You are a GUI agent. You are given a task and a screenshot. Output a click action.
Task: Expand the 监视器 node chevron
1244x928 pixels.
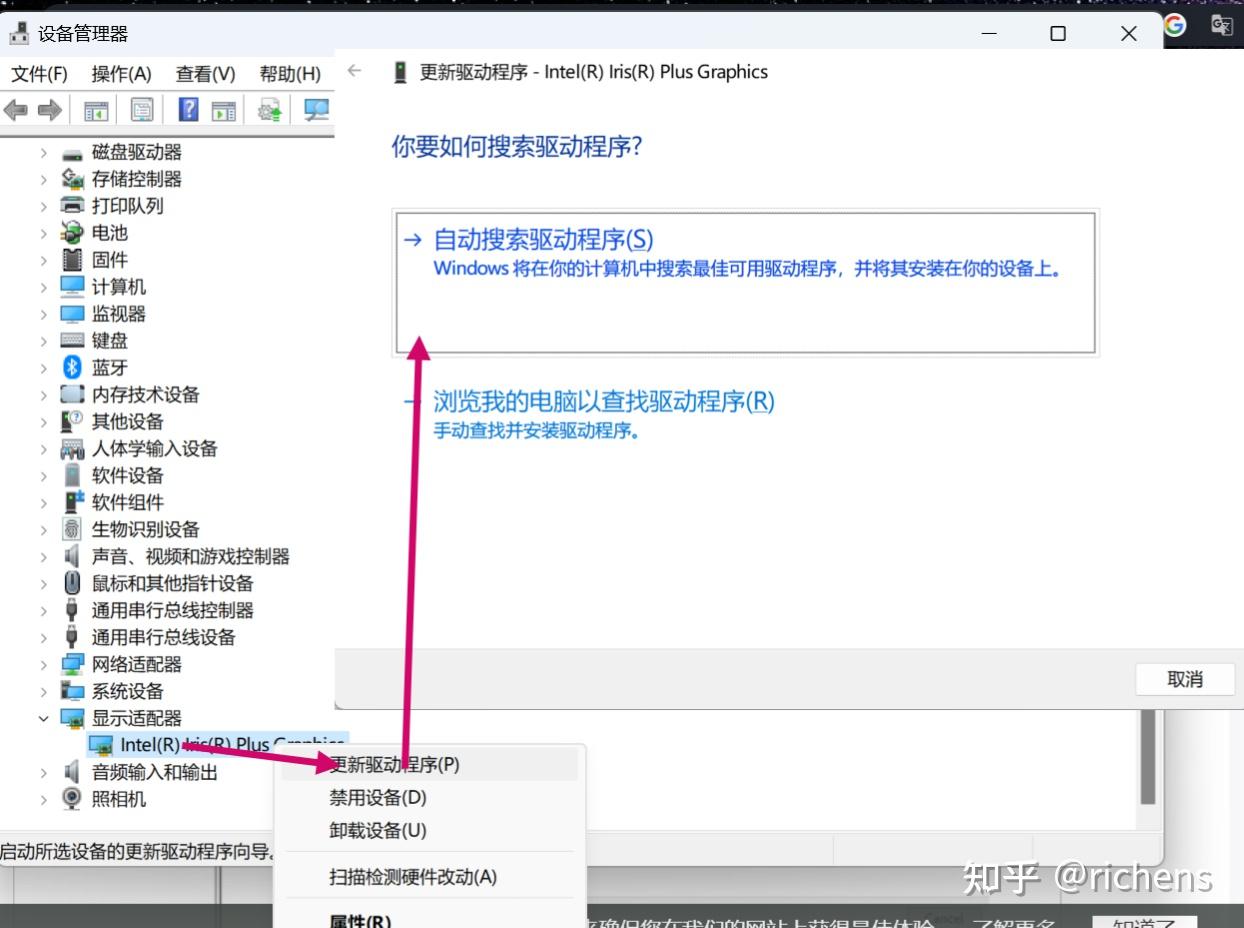pos(43,314)
